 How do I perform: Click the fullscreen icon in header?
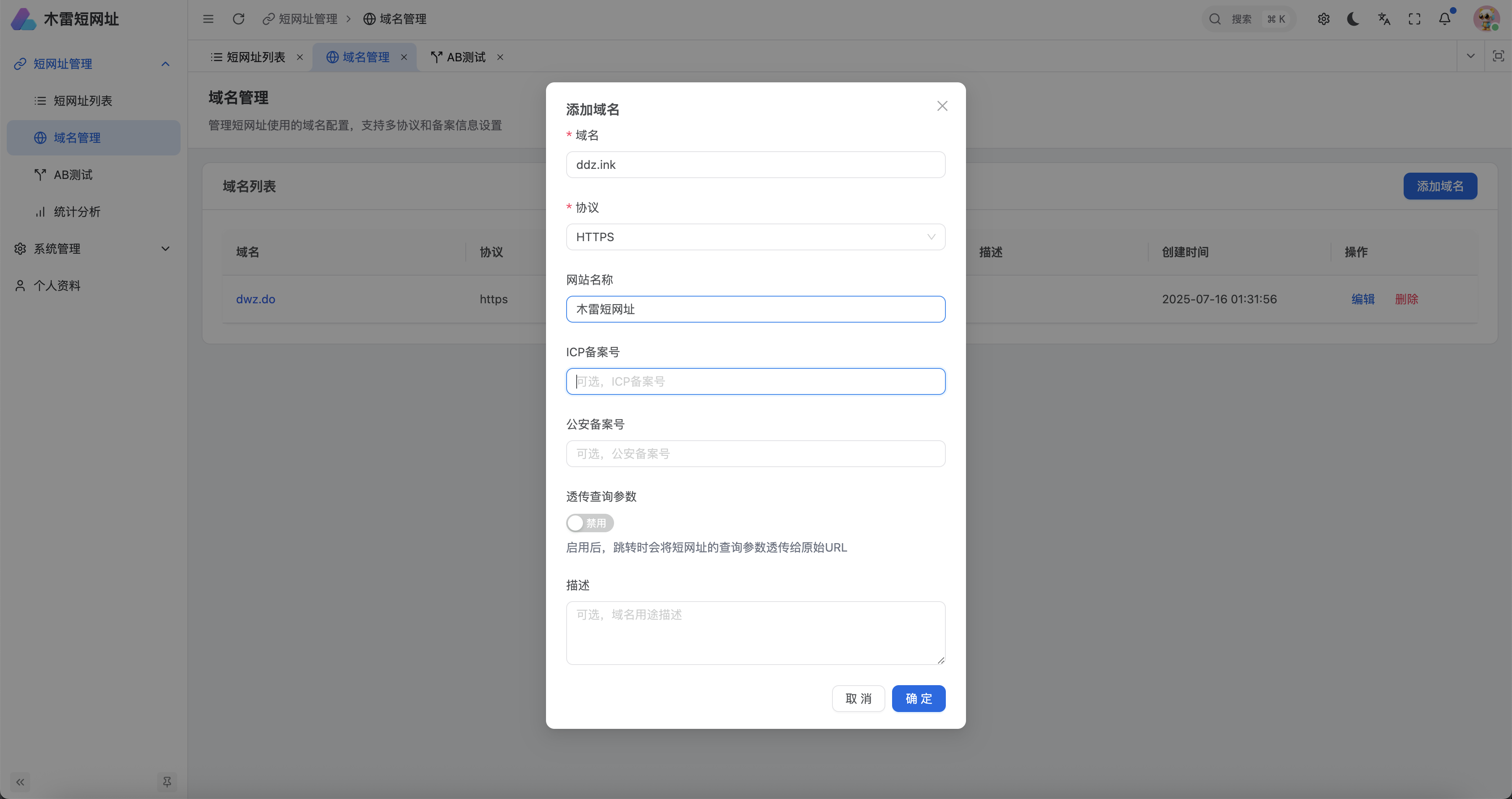1415,19
